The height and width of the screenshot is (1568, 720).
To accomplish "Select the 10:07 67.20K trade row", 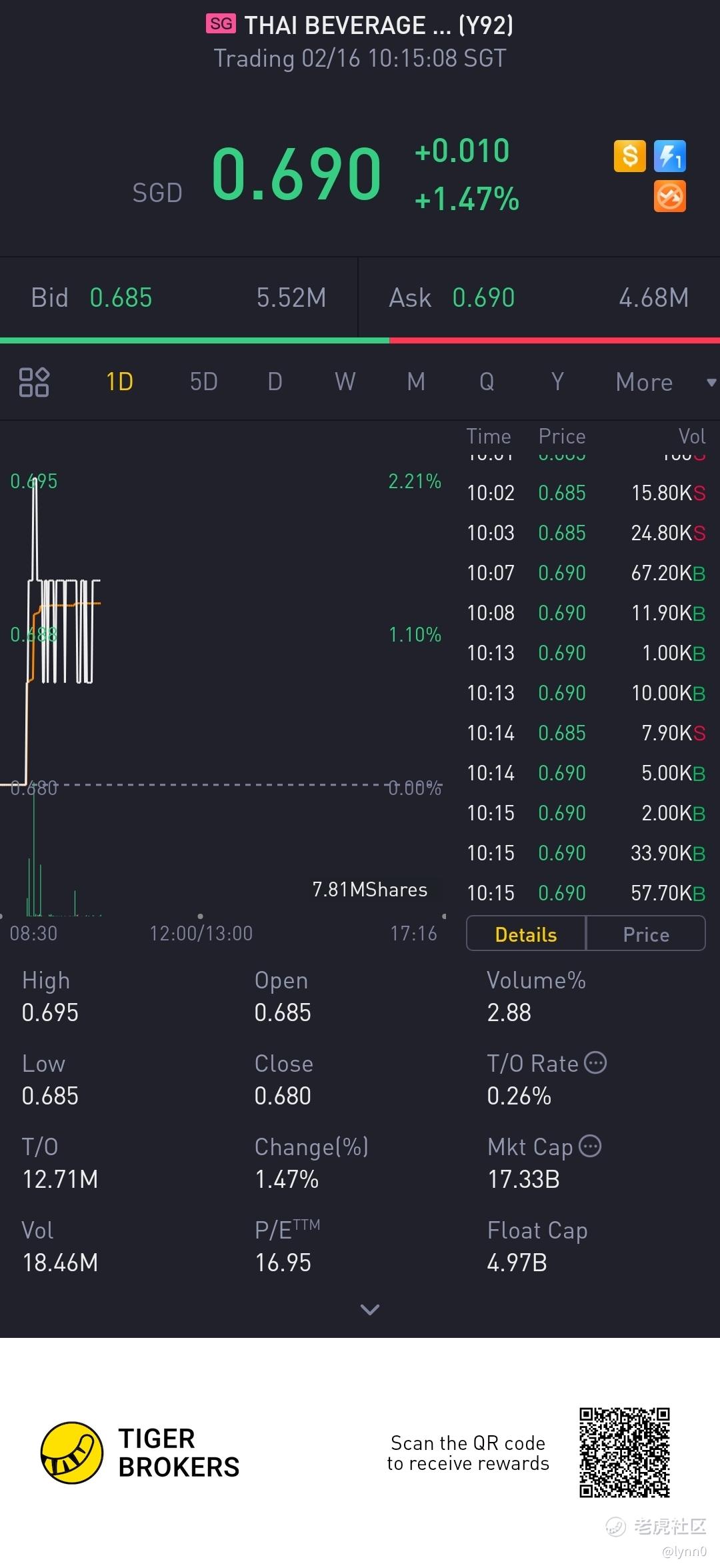I will [x=586, y=573].
